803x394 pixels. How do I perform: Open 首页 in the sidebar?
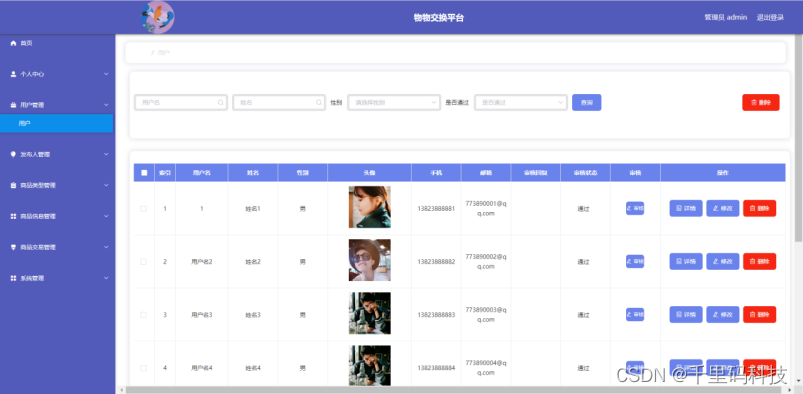pos(27,44)
